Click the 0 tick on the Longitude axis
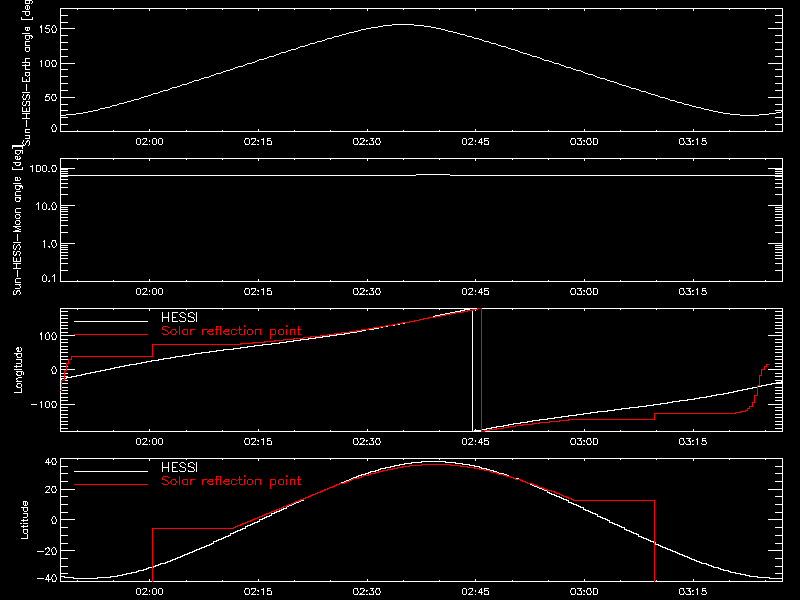Viewport: 800px width, 600px height. coord(54,370)
